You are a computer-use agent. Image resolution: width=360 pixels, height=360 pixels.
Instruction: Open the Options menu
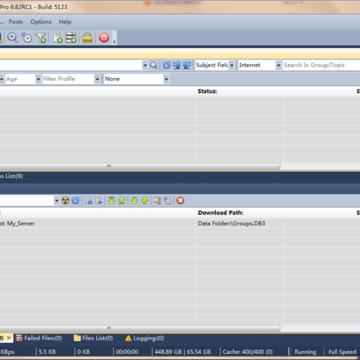[x=41, y=22]
